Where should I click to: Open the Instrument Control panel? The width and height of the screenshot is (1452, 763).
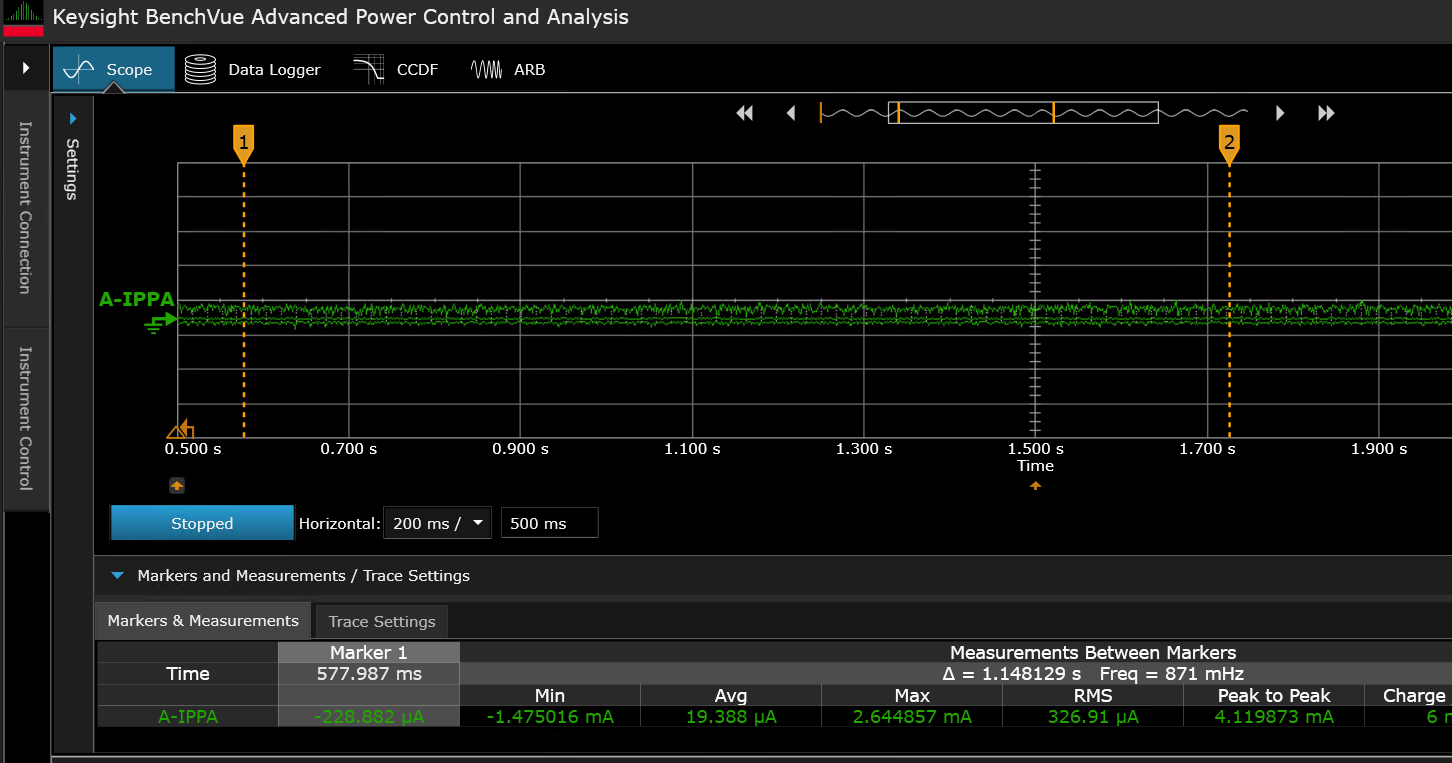[x=26, y=418]
